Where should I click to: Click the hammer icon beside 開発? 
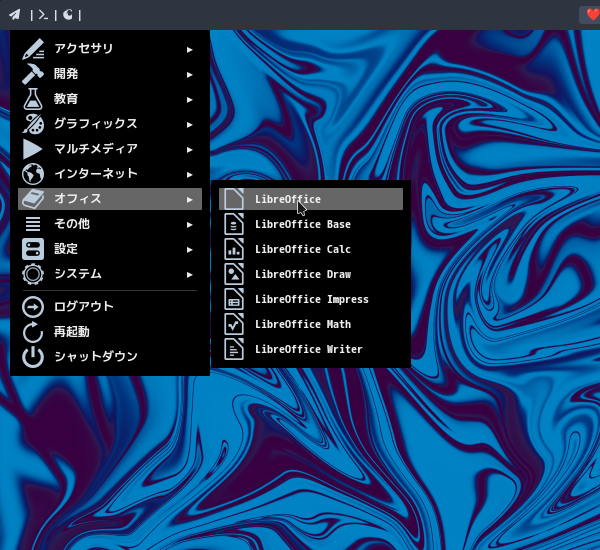(33, 74)
